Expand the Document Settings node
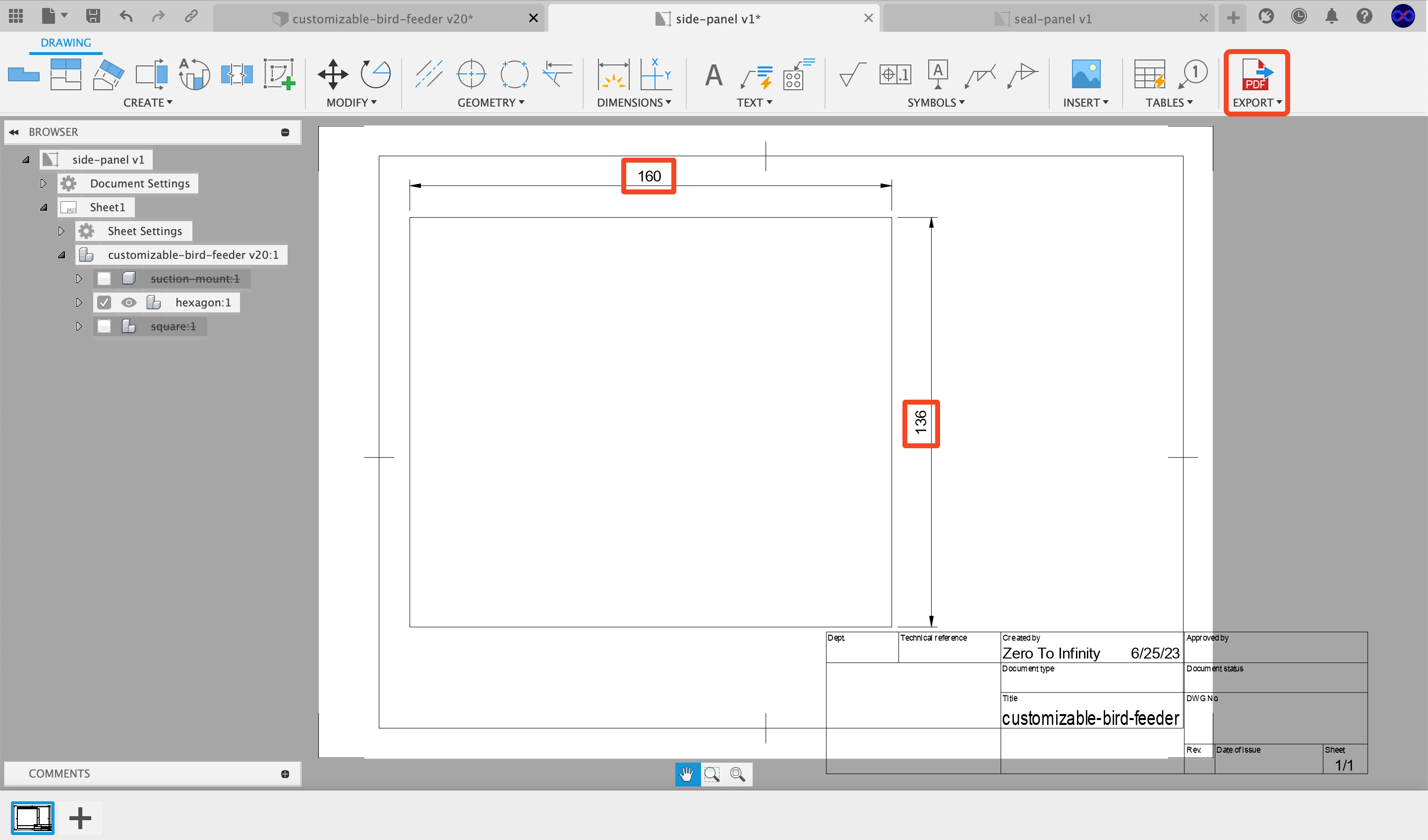The image size is (1428, 840). click(x=43, y=183)
